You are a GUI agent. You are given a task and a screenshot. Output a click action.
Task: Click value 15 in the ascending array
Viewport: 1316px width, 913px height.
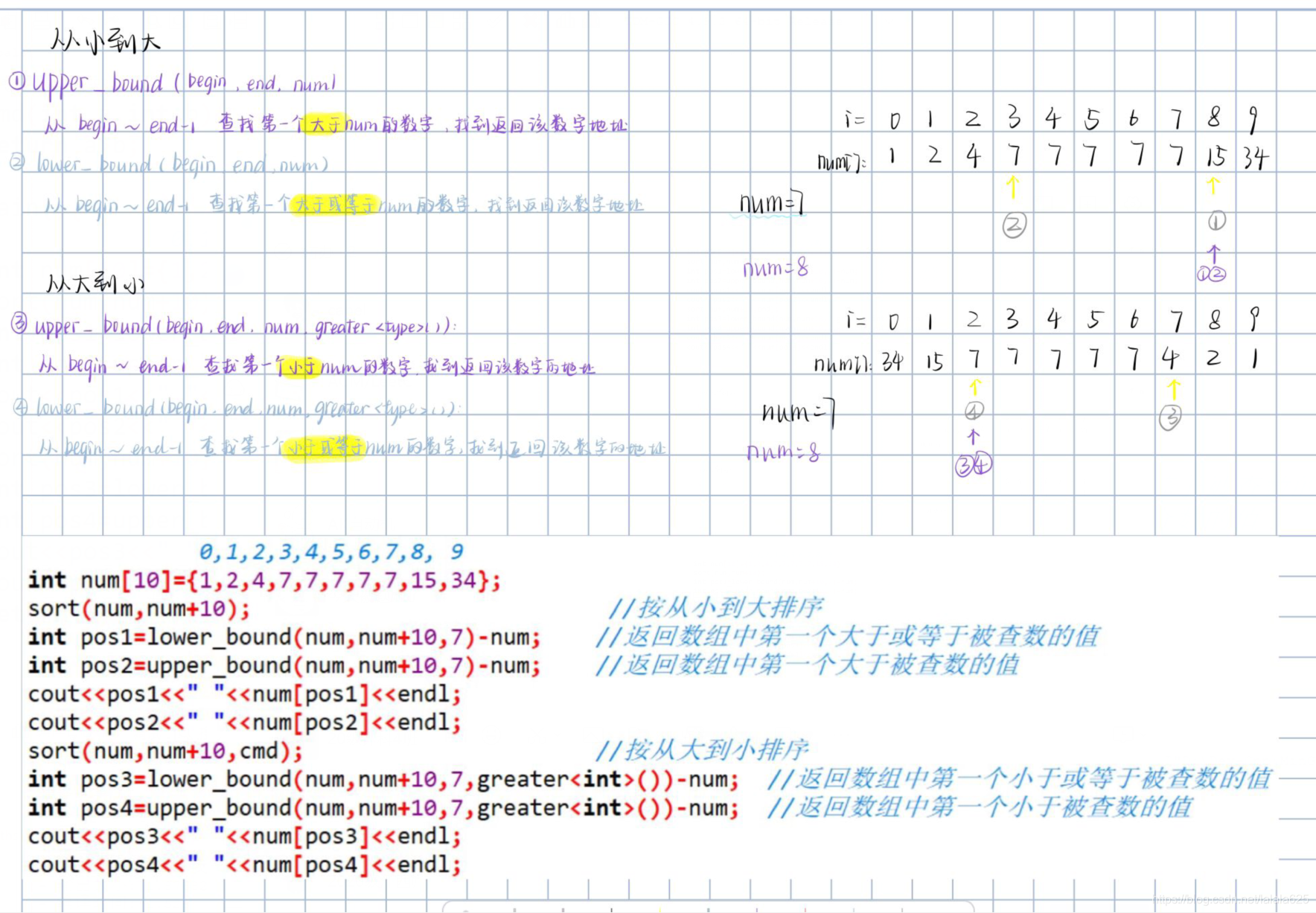(x=1216, y=156)
